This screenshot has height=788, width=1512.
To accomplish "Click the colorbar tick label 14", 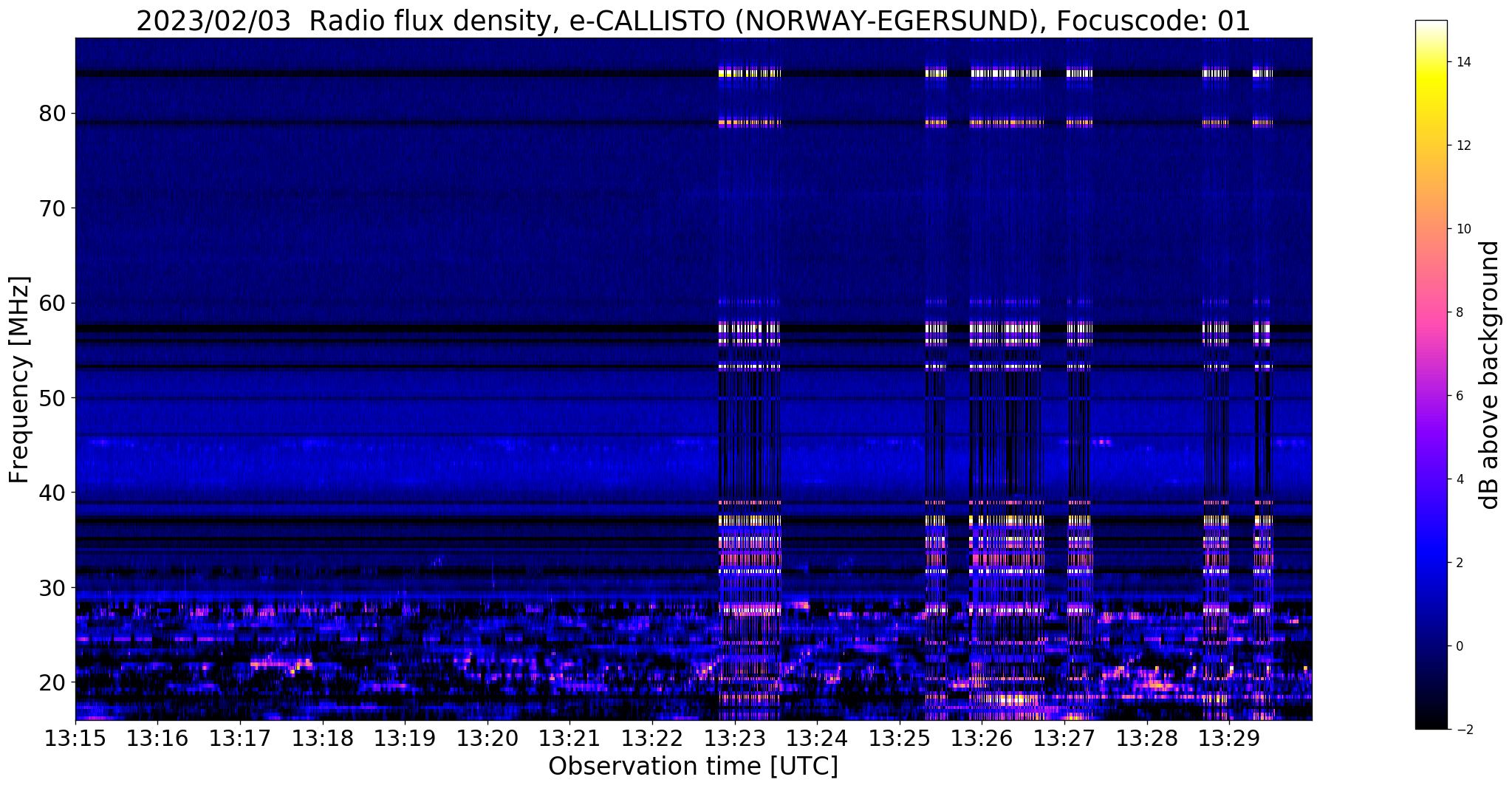I will tap(1463, 62).
